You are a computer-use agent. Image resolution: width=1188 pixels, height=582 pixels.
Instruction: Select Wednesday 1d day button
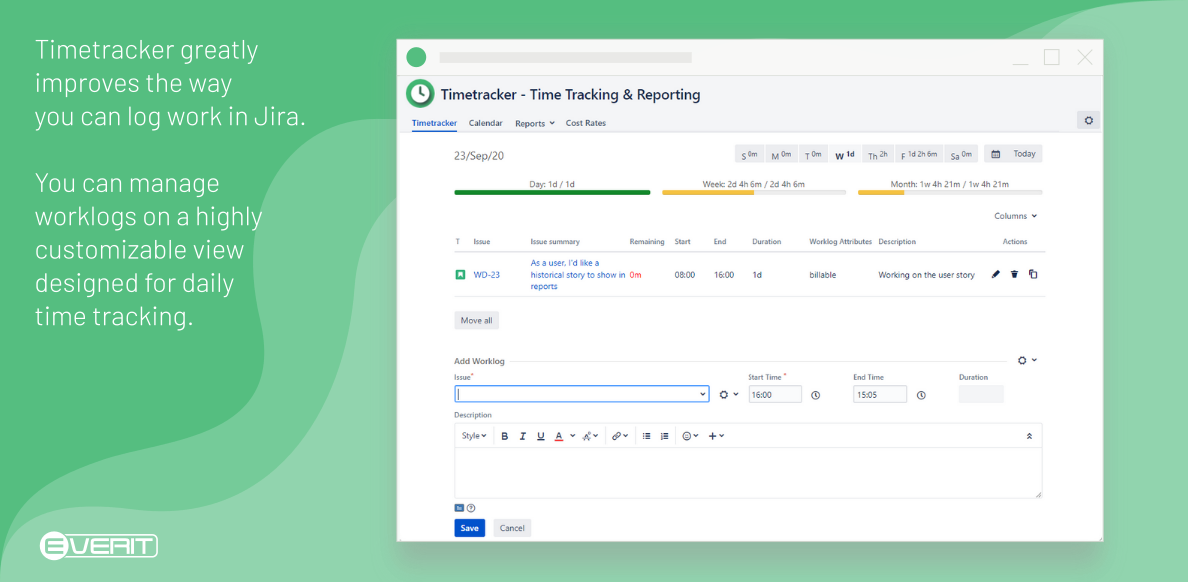point(845,154)
